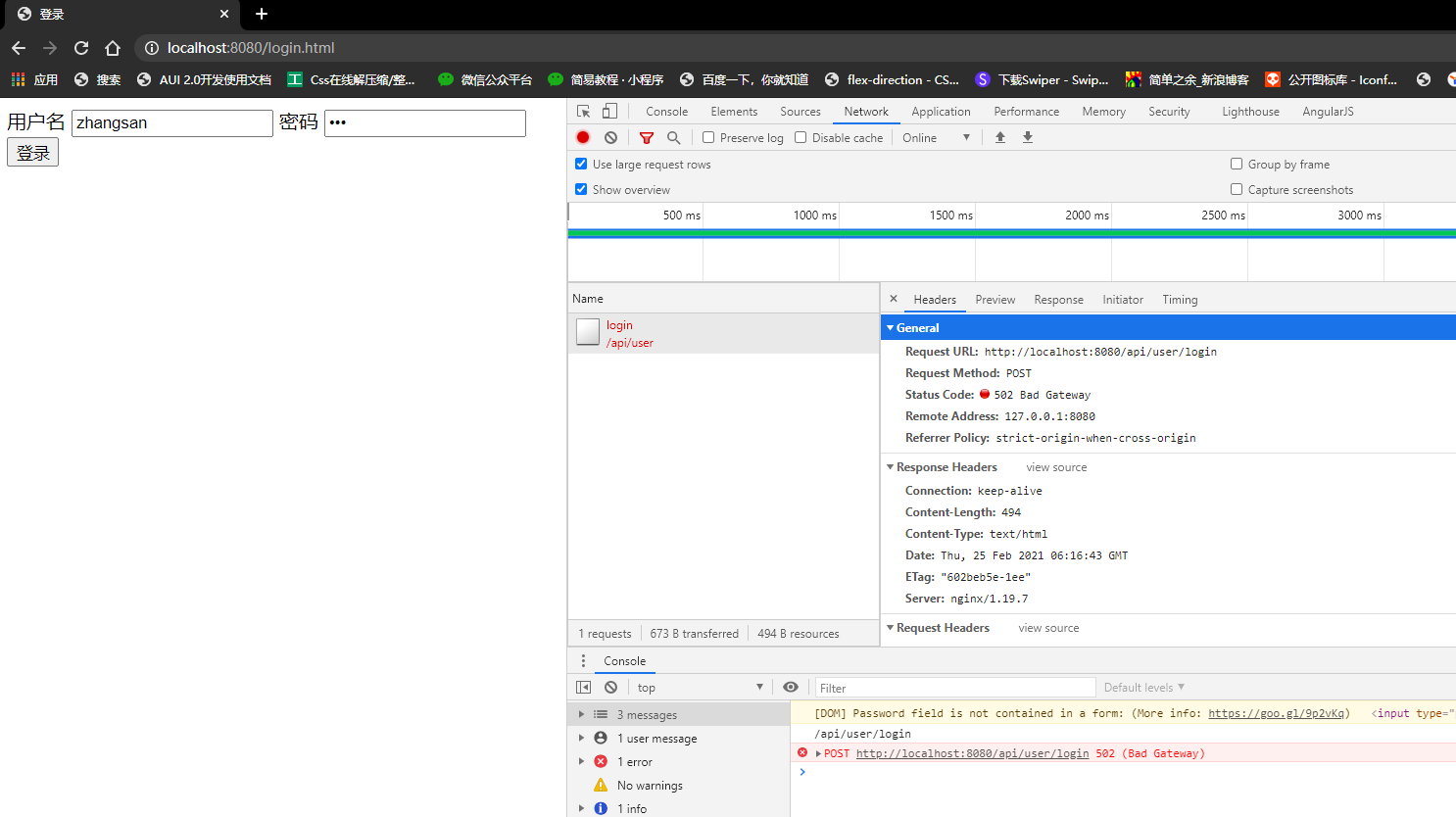
Task: Click the 密码 password field
Action: coord(425,122)
